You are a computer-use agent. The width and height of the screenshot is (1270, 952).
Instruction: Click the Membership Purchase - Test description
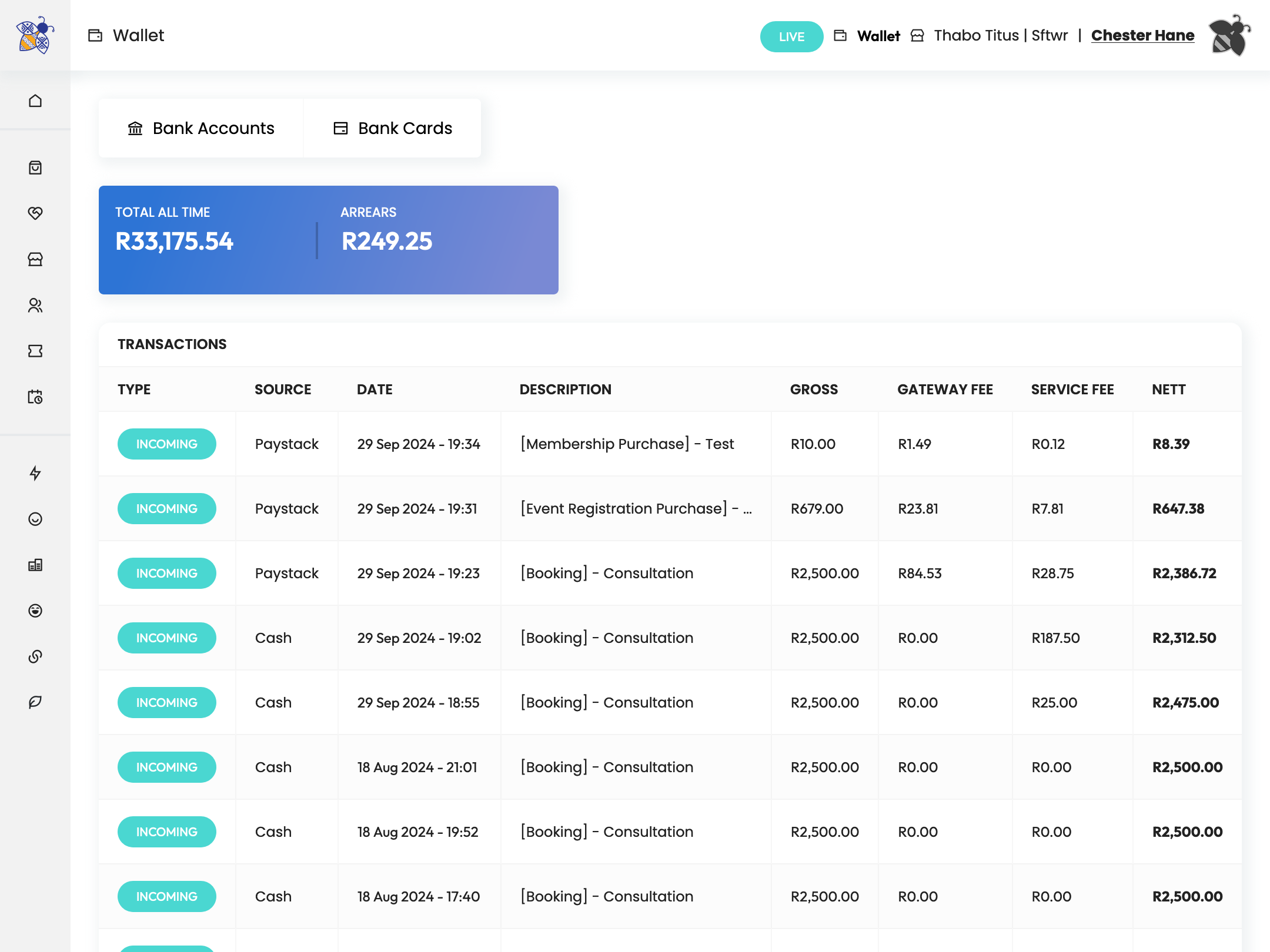pos(627,444)
